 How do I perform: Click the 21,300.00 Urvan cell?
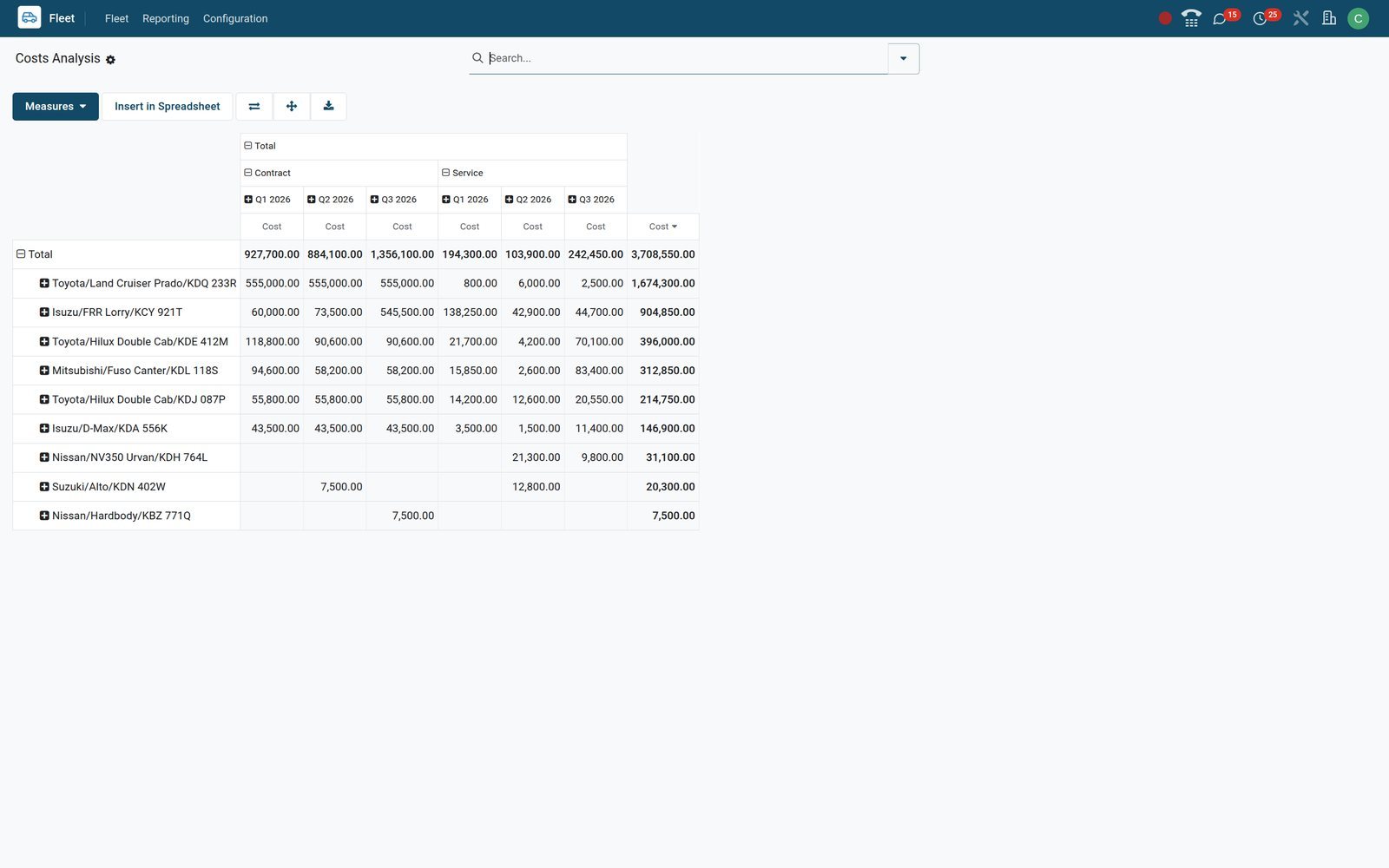(533, 457)
